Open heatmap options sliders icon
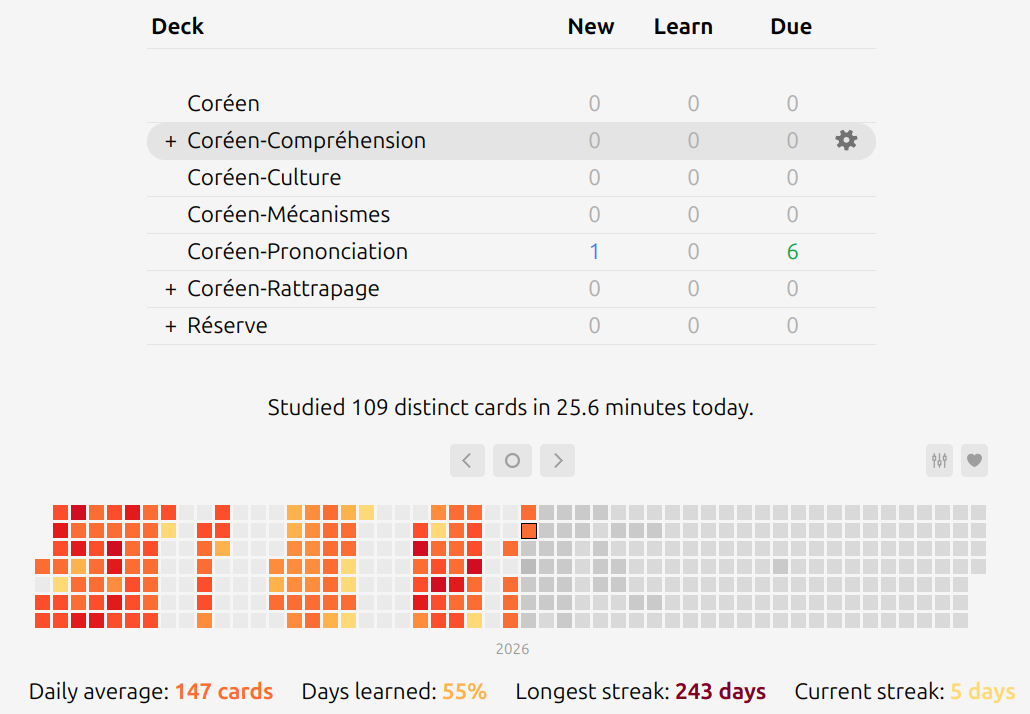 point(939,460)
